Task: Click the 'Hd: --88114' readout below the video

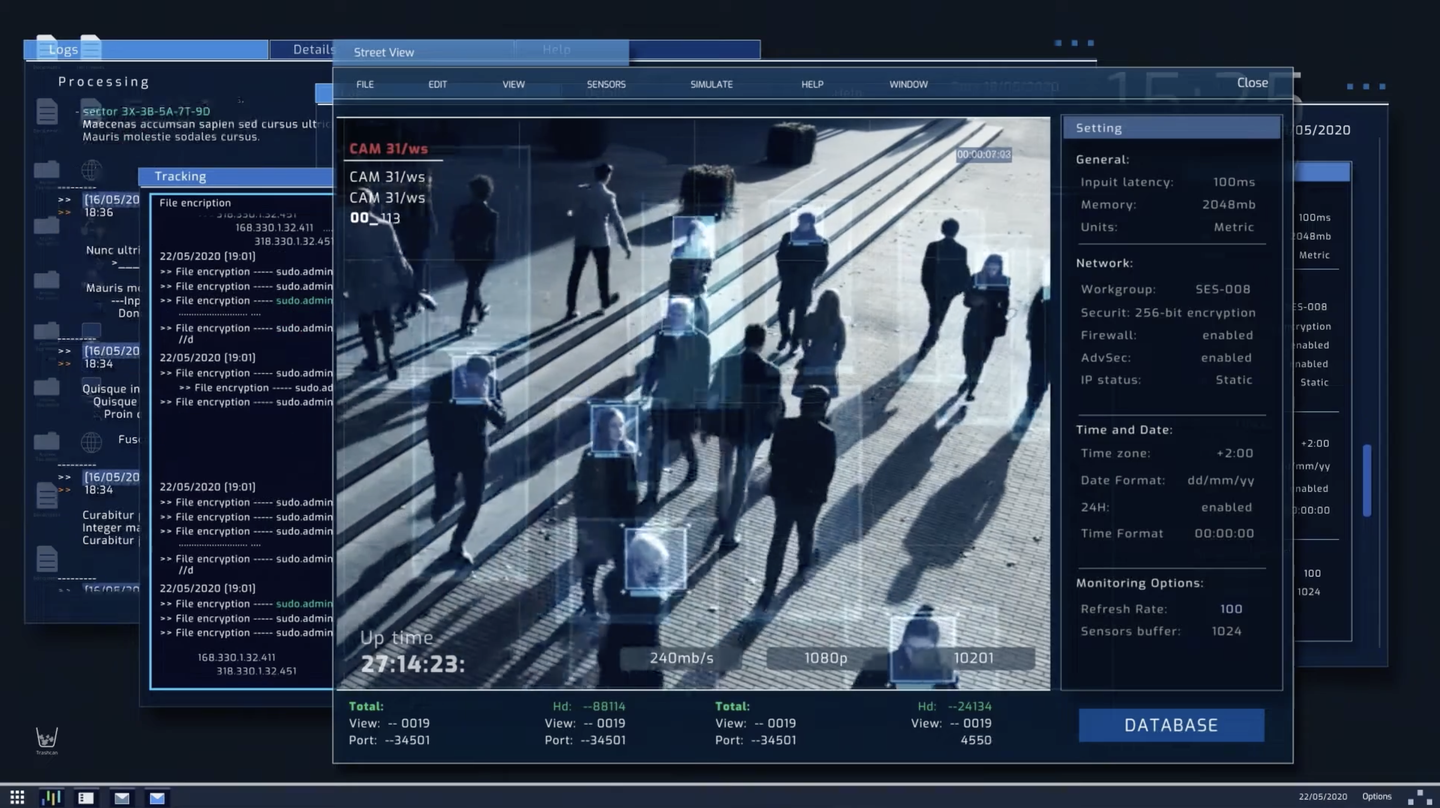Action: point(589,706)
